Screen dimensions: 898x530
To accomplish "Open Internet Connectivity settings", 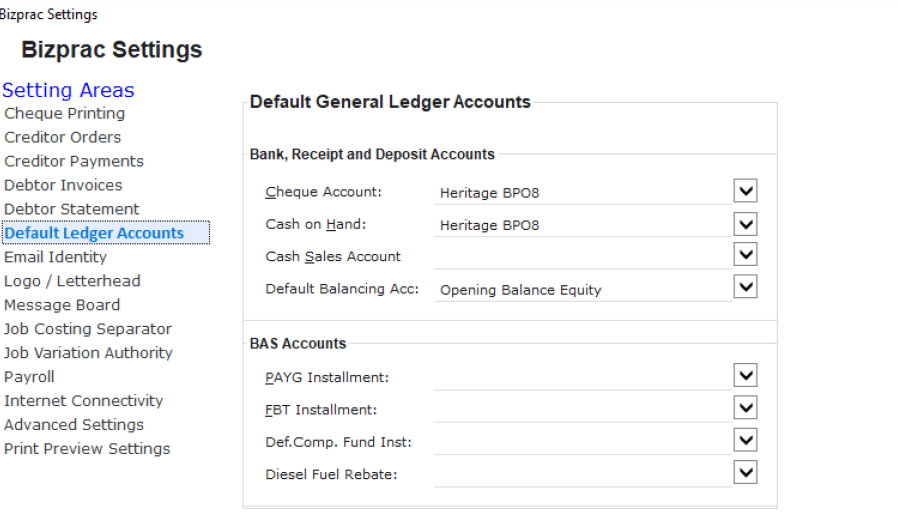I will point(84,401).
